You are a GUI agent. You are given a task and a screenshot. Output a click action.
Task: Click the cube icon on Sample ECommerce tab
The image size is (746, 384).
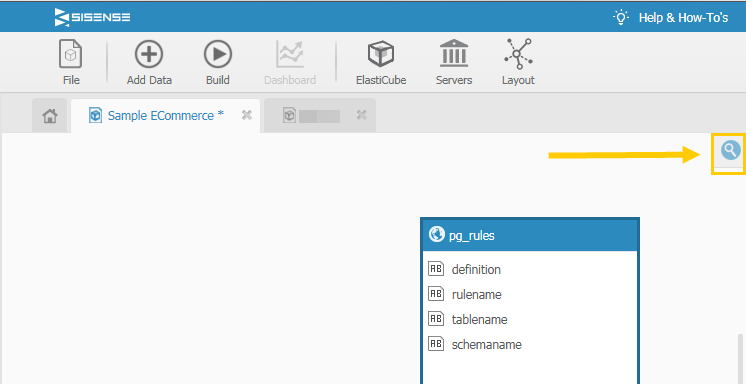96,115
